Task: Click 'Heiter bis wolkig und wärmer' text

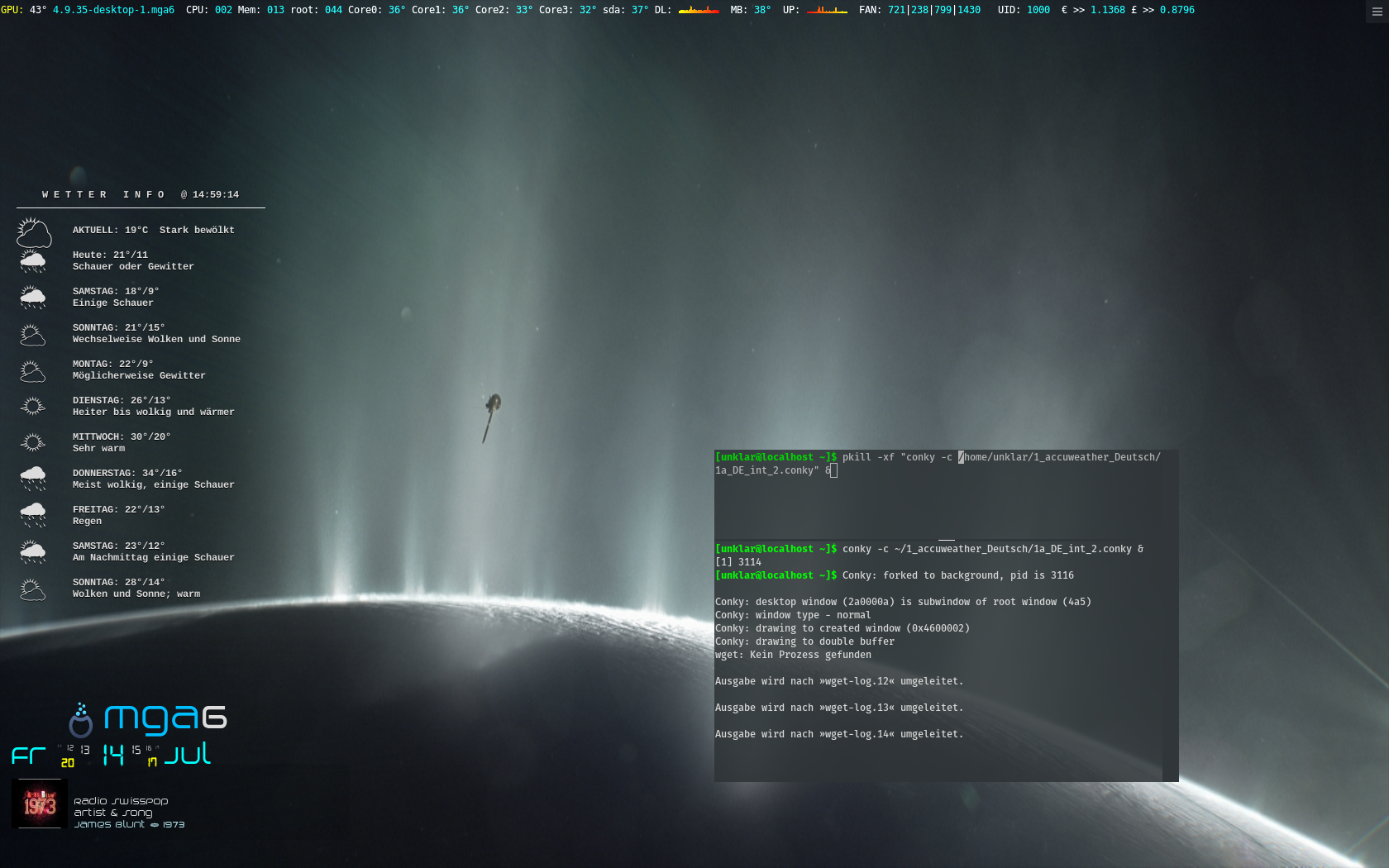Action: pos(153,412)
